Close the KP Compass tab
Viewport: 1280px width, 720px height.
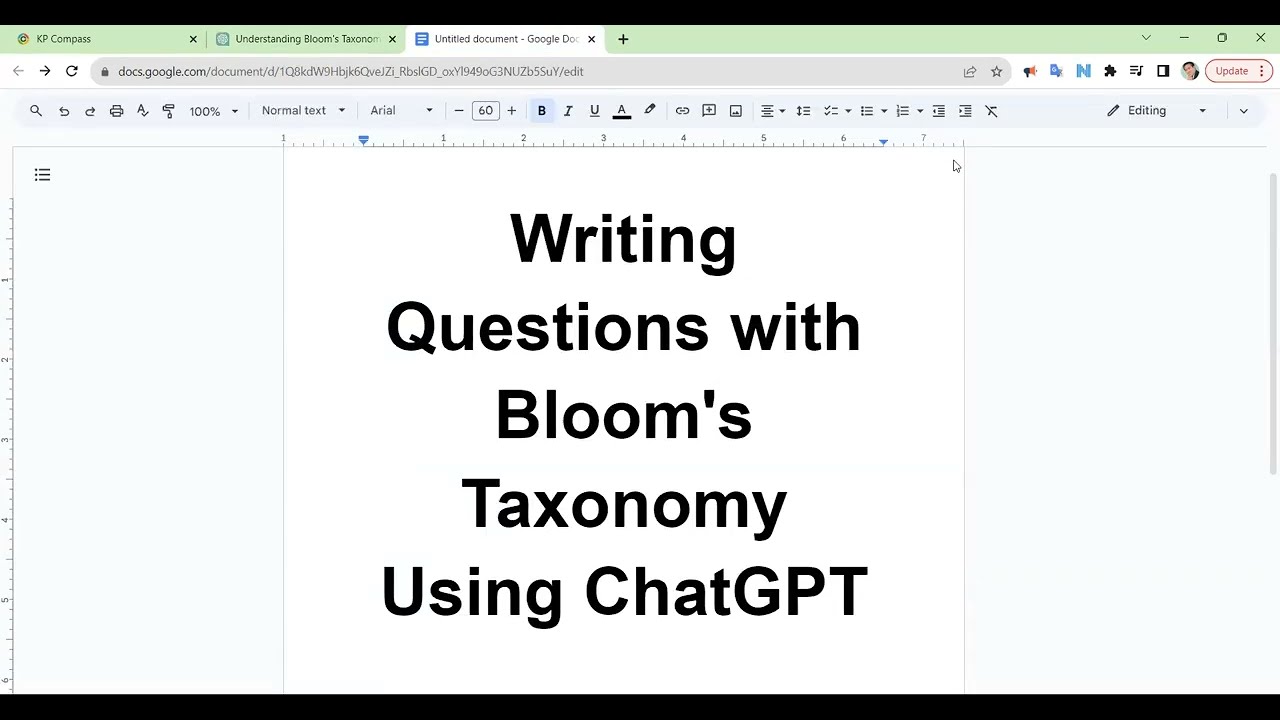[193, 39]
